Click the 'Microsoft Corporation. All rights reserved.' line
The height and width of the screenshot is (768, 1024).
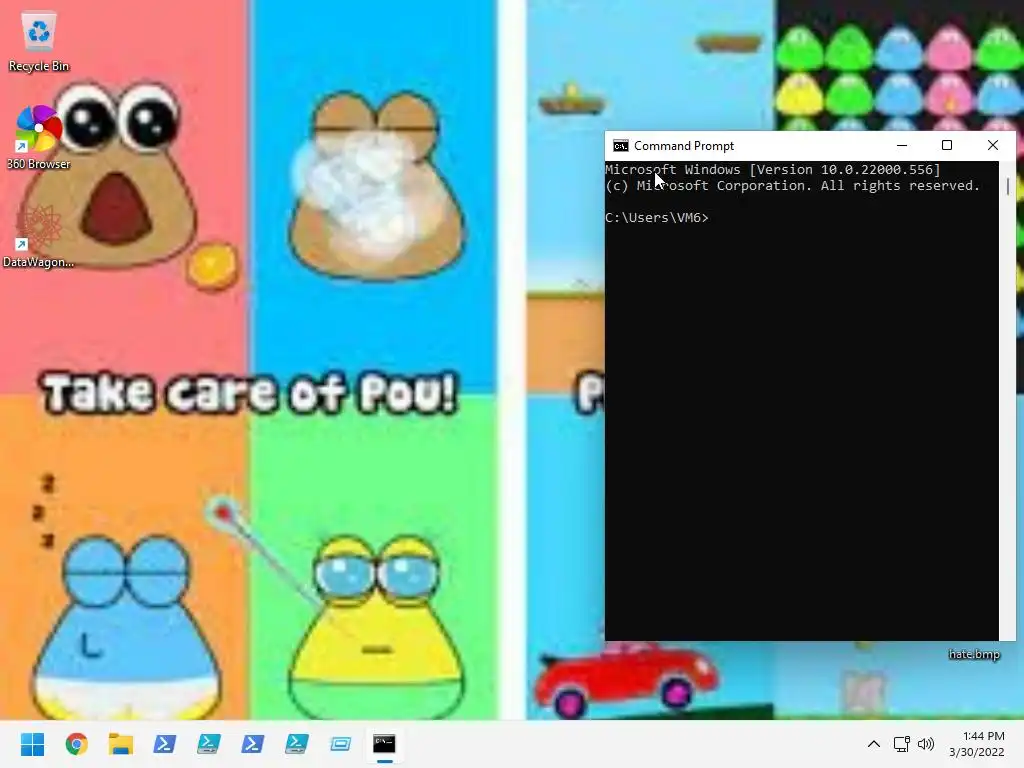[808, 185]
